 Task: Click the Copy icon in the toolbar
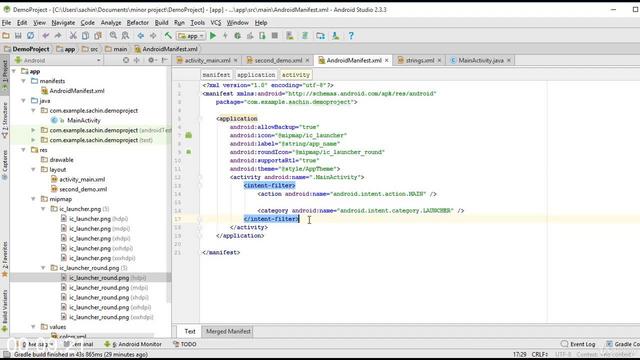(x=85, y=36)
